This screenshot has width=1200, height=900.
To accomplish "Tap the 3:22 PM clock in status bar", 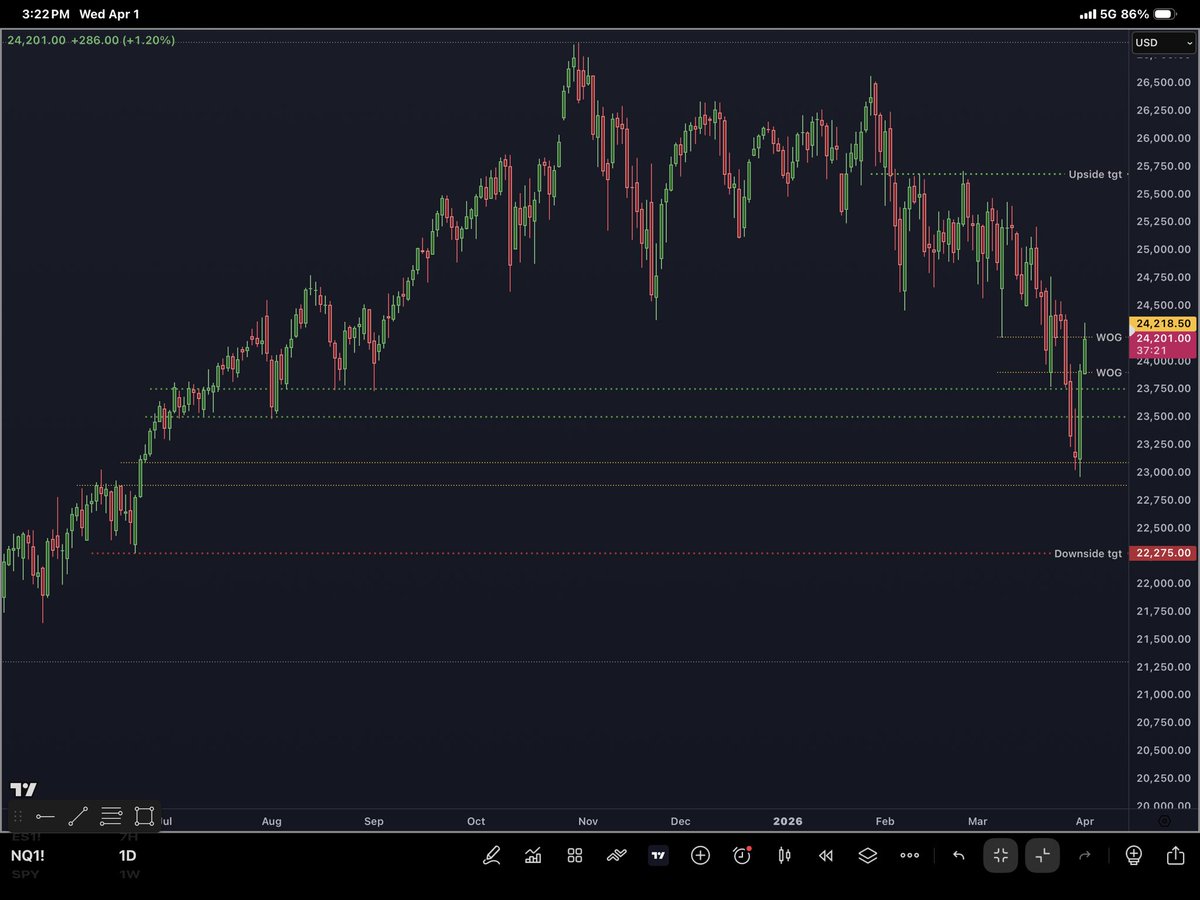I will tap(46, 14).
